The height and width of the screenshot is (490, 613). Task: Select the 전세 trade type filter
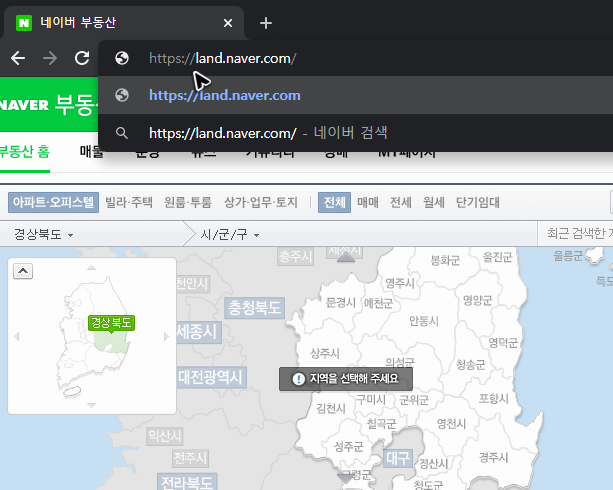point(401,202)
